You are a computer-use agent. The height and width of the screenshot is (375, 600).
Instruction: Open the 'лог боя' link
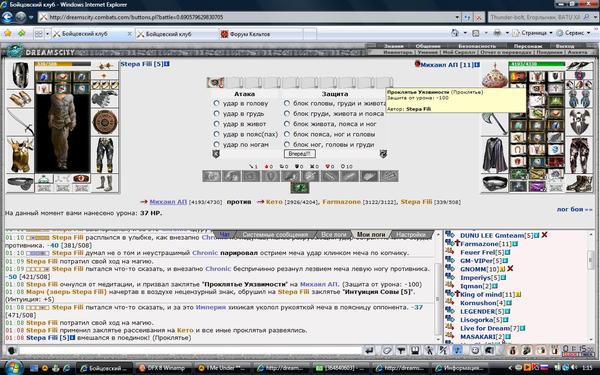(574, 209)
